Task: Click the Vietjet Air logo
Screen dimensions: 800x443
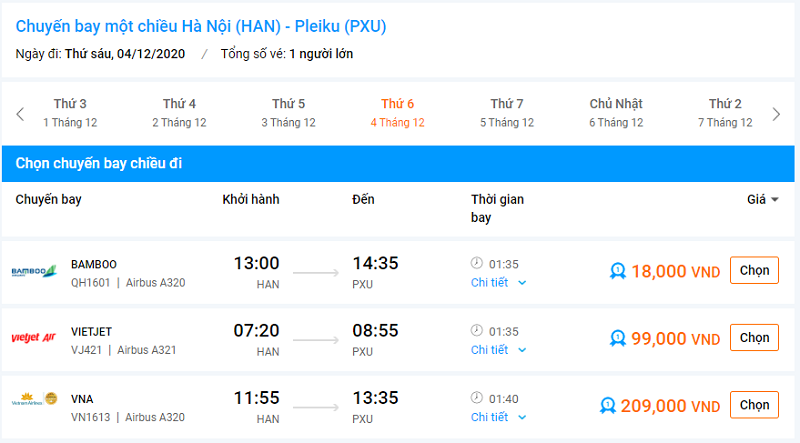Action: 34,338
